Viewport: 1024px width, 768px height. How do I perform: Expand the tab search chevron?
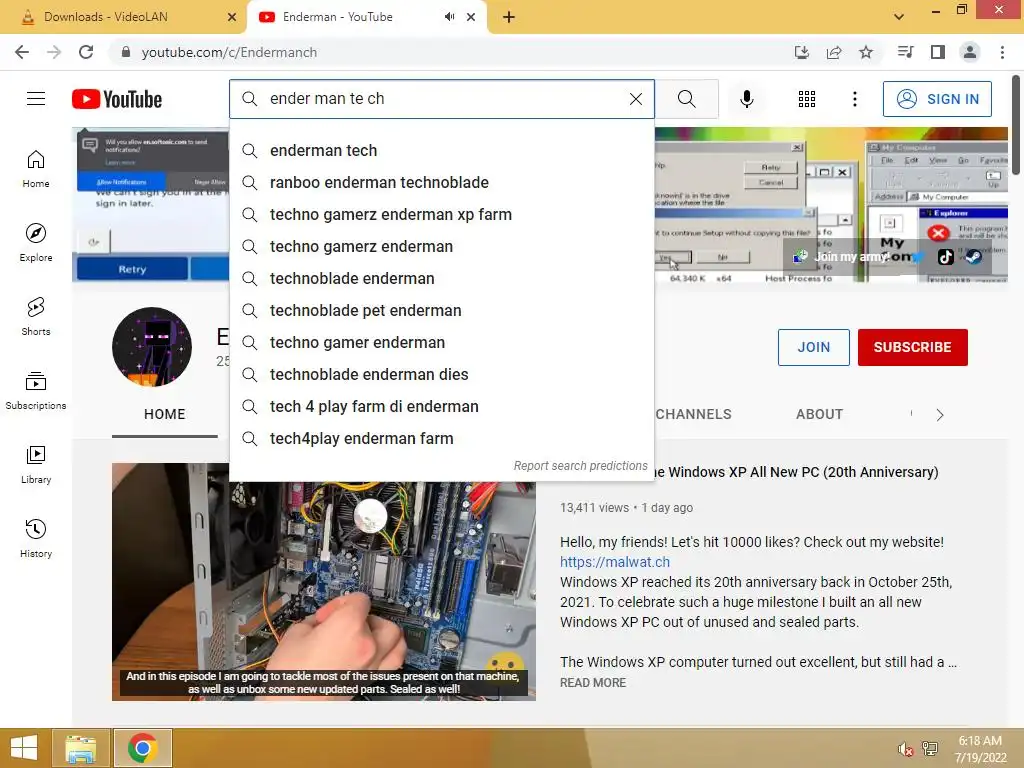(x=899, y=17)
